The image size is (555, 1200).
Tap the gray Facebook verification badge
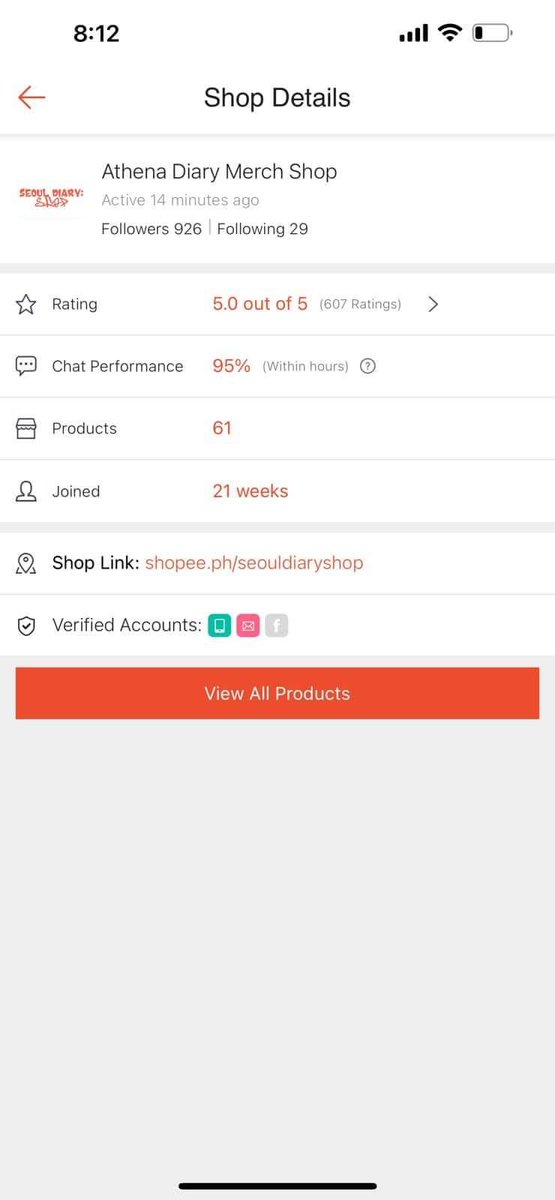277,626
